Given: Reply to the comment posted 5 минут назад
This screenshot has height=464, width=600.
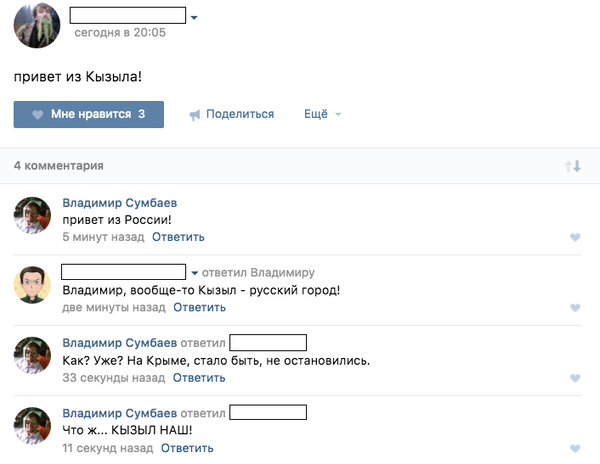Looking at the screenshot, I should click(x=178, y=237).
